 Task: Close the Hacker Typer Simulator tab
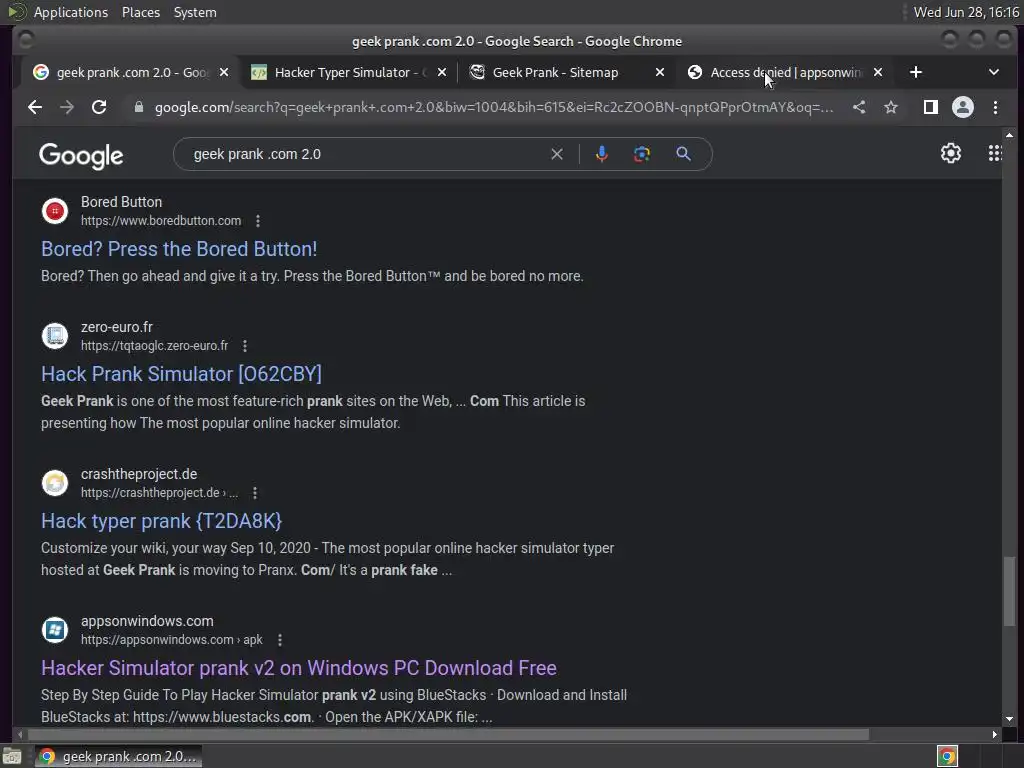(441, 72)
